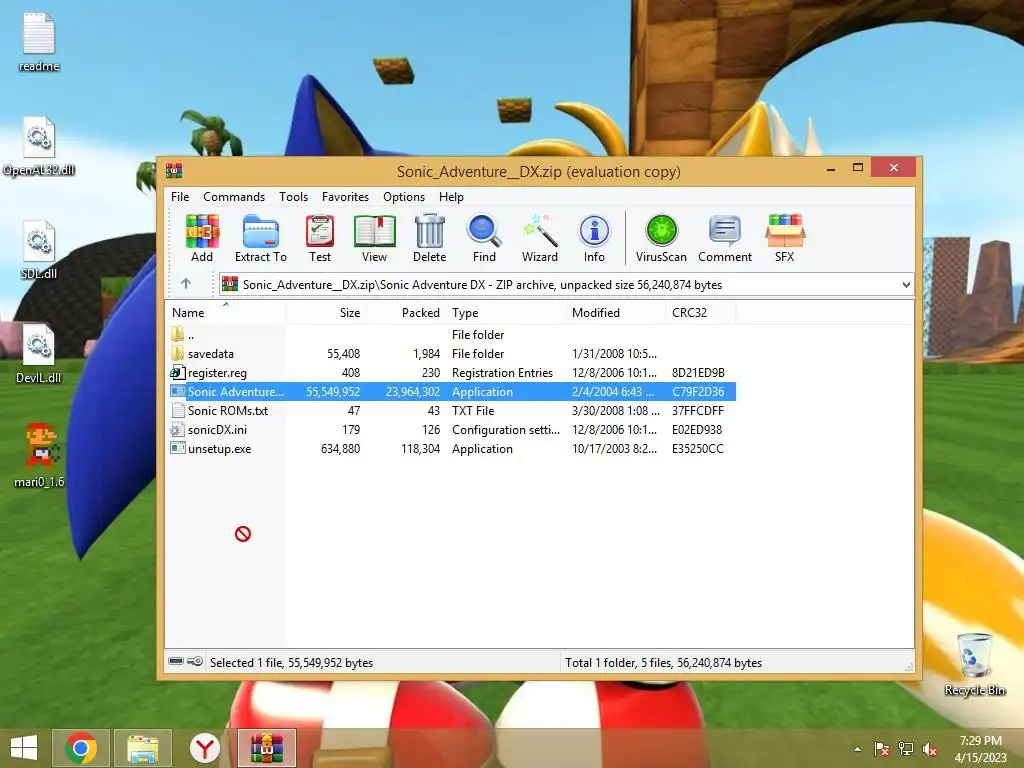Select the SDL.dll desktop icon
This screenshot has width=1024, height=768.
(x=39, y=250)
